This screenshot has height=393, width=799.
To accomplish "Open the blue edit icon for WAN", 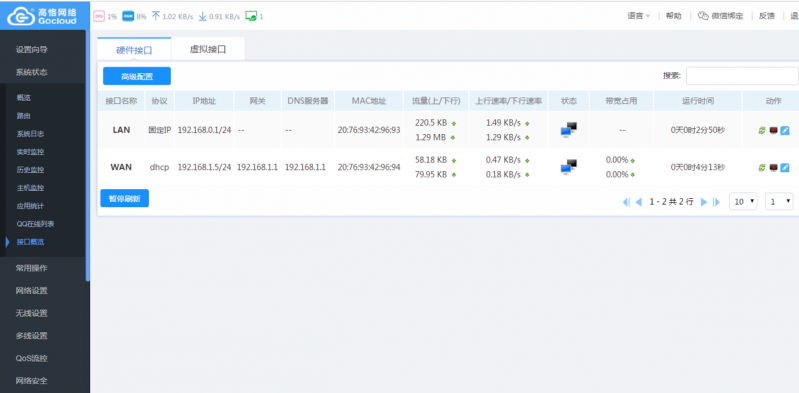I will (x=785, y=167).
